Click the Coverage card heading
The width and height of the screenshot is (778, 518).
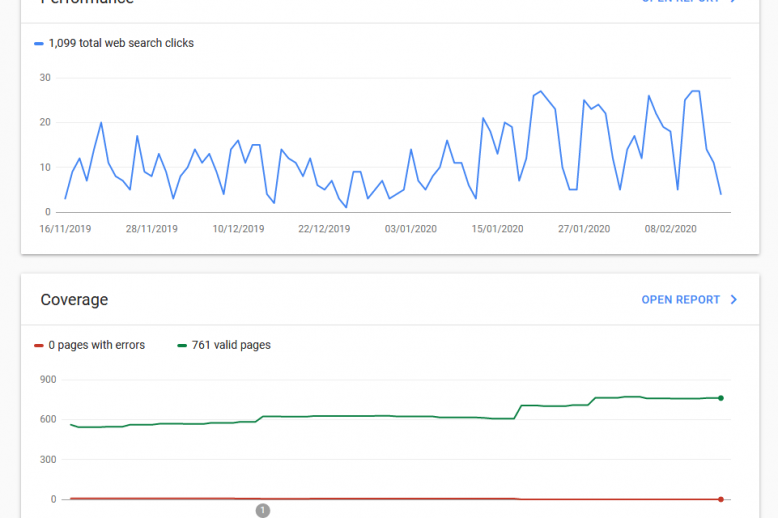click(74, 300)
